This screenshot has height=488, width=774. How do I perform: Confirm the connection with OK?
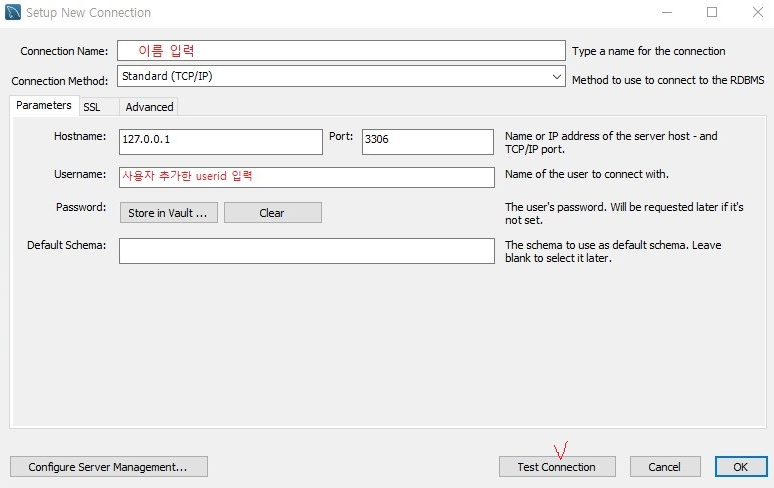coord(740,467)
